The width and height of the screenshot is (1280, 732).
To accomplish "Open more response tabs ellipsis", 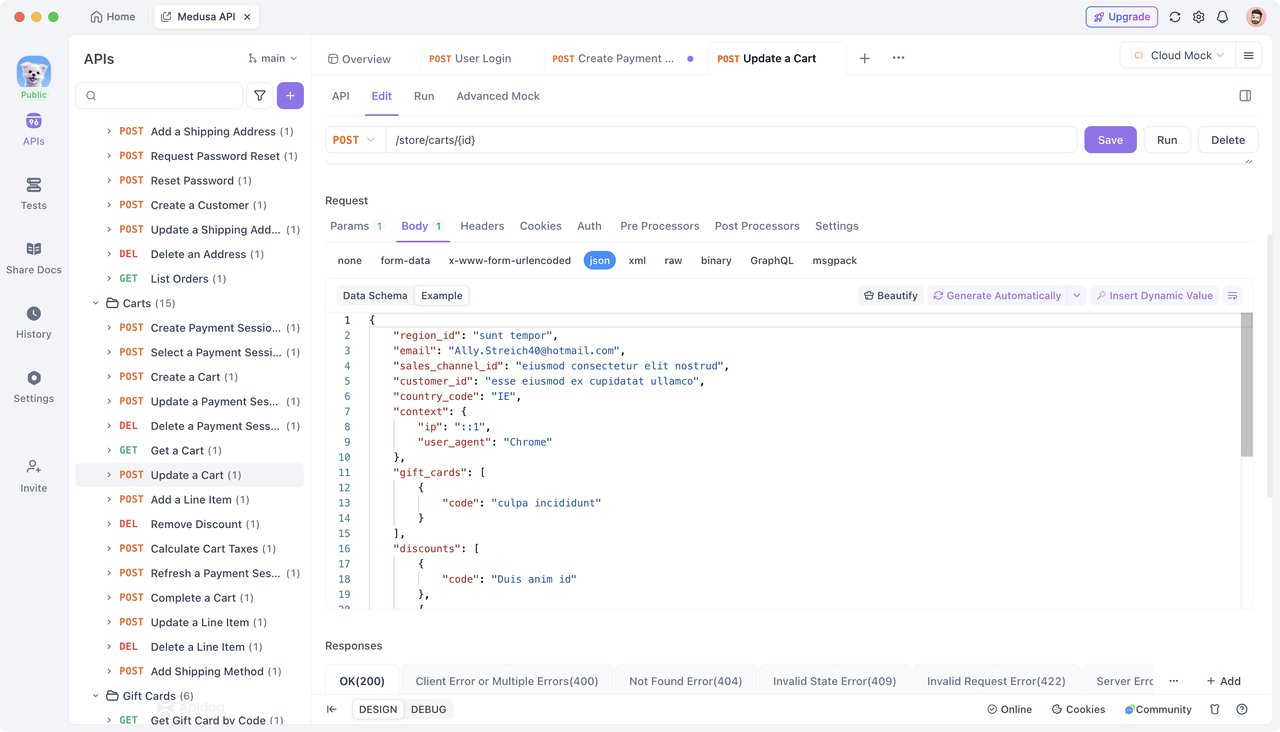I will (1174, 681).
